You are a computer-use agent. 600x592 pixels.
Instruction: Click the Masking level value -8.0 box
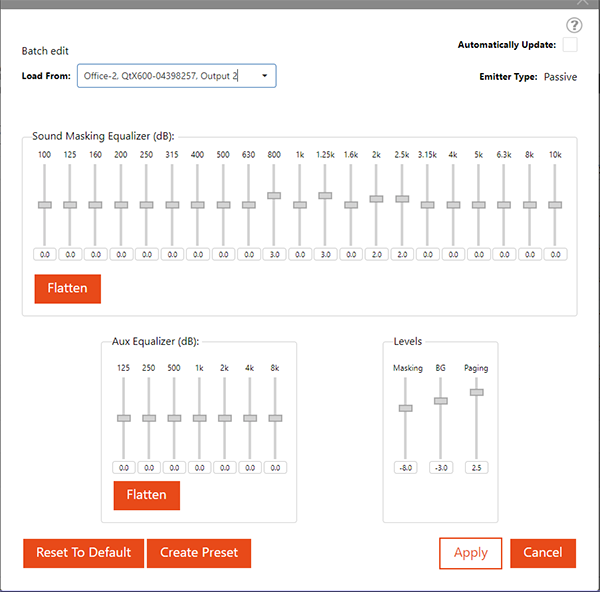tap(406, 468)
